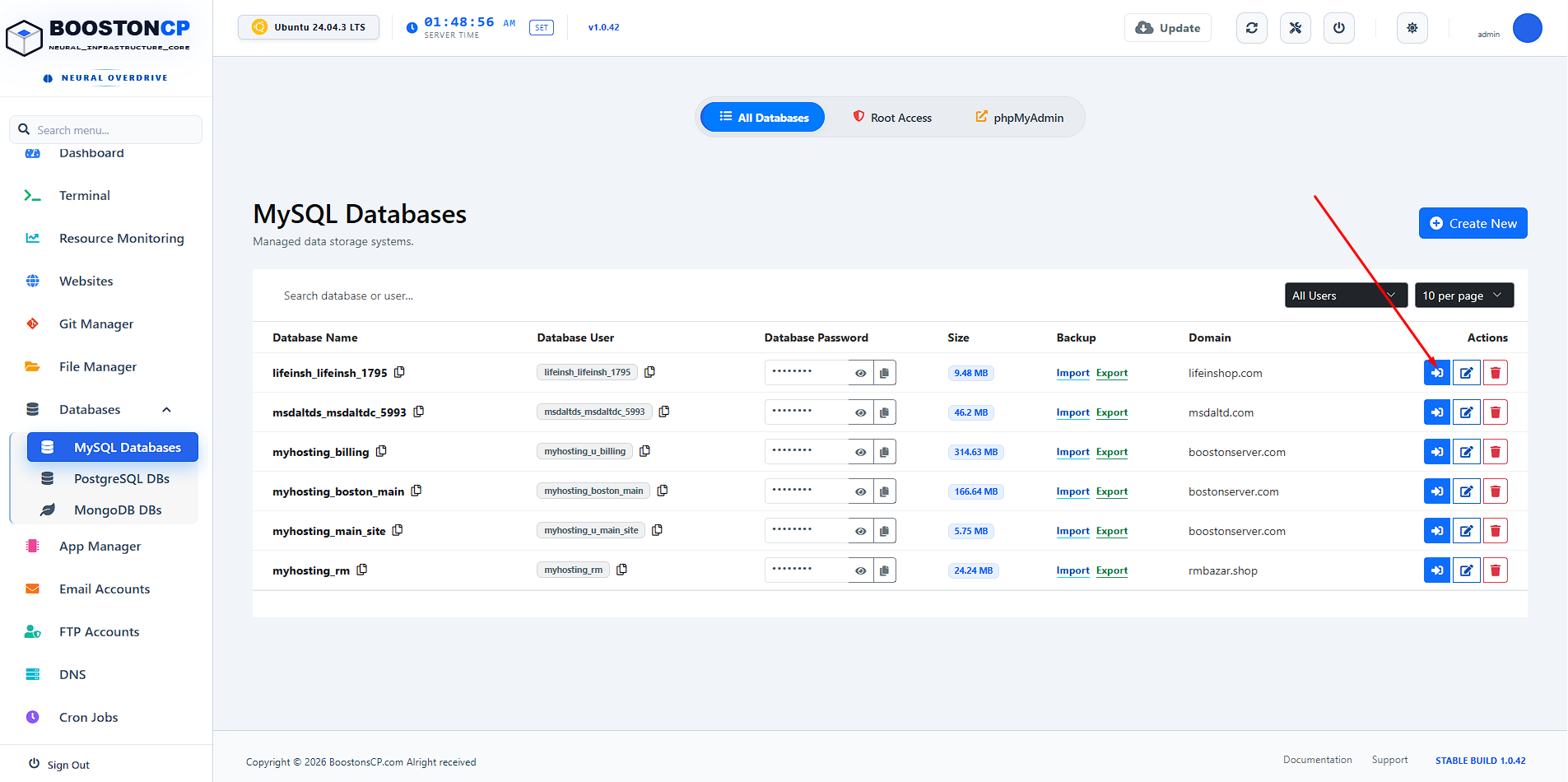Export backup for msdaltds_msdaltdc_5993

point(1111,412)
